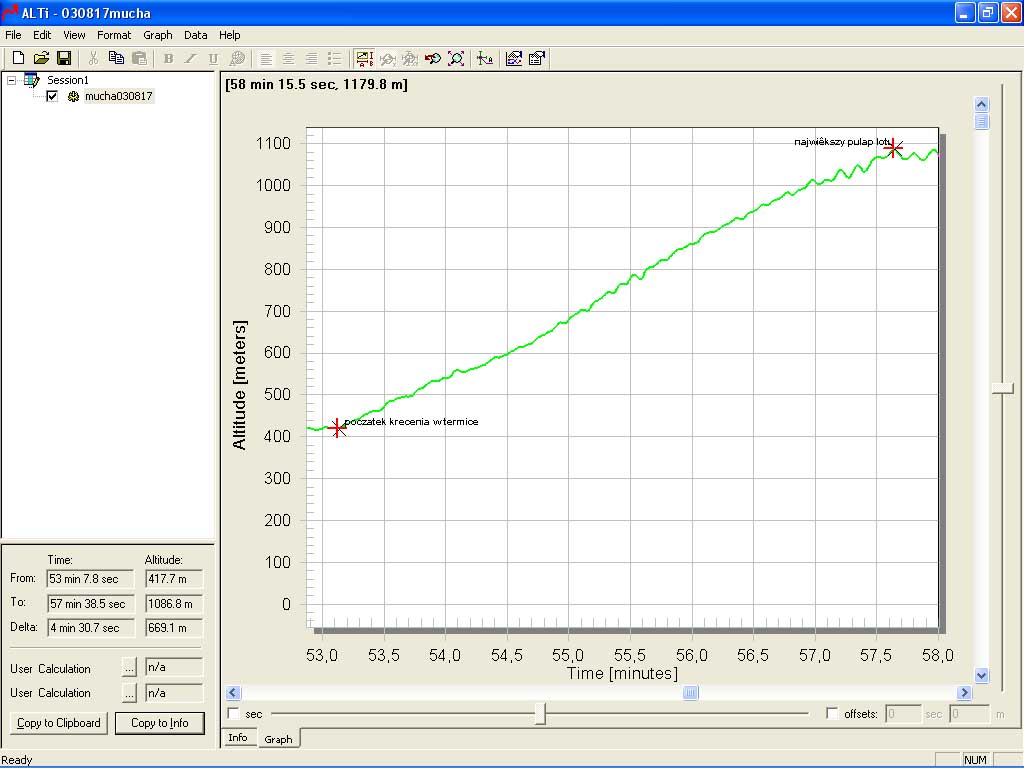
Task: Click the A/B markers graph toolbar icon
Action: tap(364, 58)
